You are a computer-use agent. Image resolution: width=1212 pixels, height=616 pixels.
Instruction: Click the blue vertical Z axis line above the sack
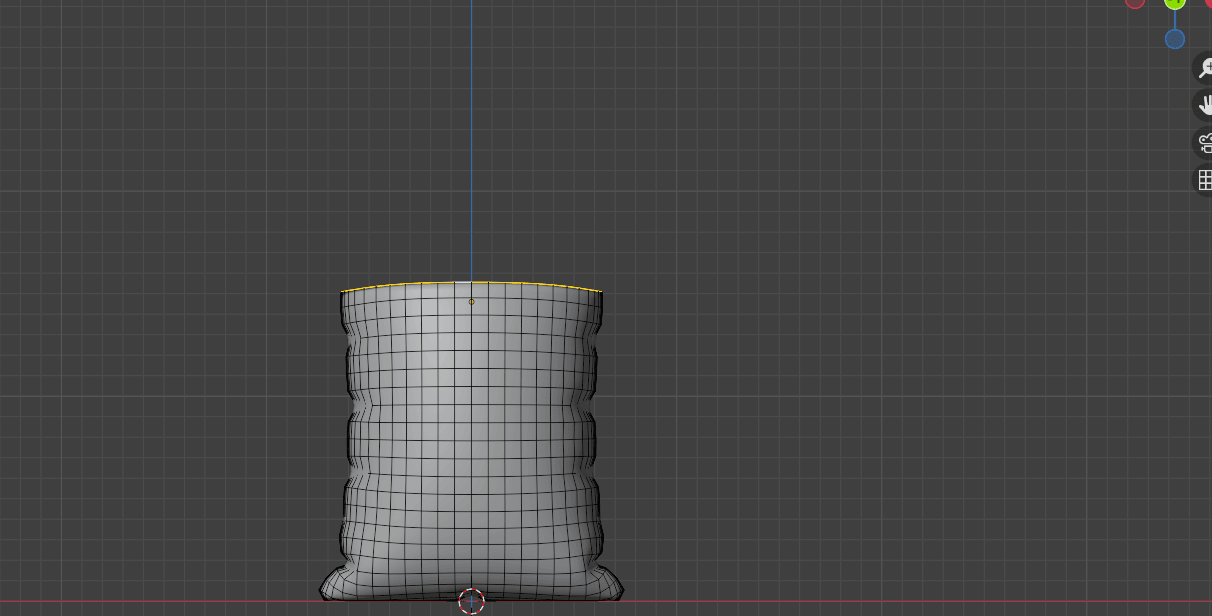472,150
